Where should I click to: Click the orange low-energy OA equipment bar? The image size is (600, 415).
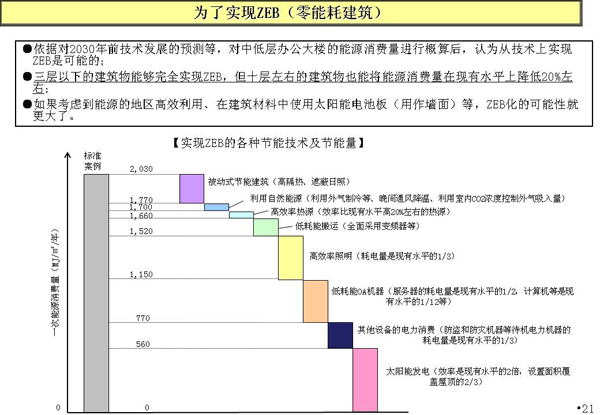pos(316,301)
